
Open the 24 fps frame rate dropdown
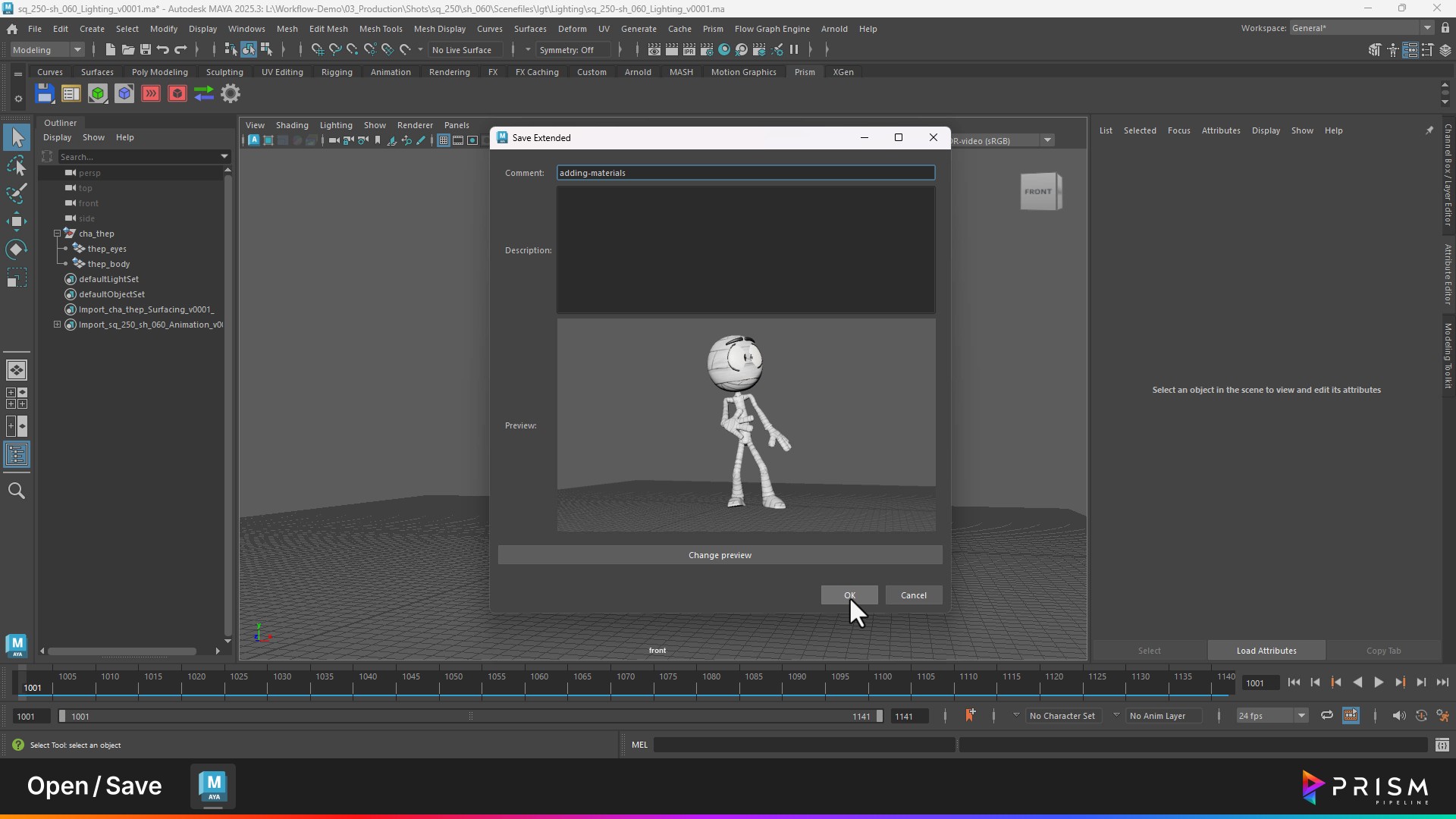pos(1272,716)
